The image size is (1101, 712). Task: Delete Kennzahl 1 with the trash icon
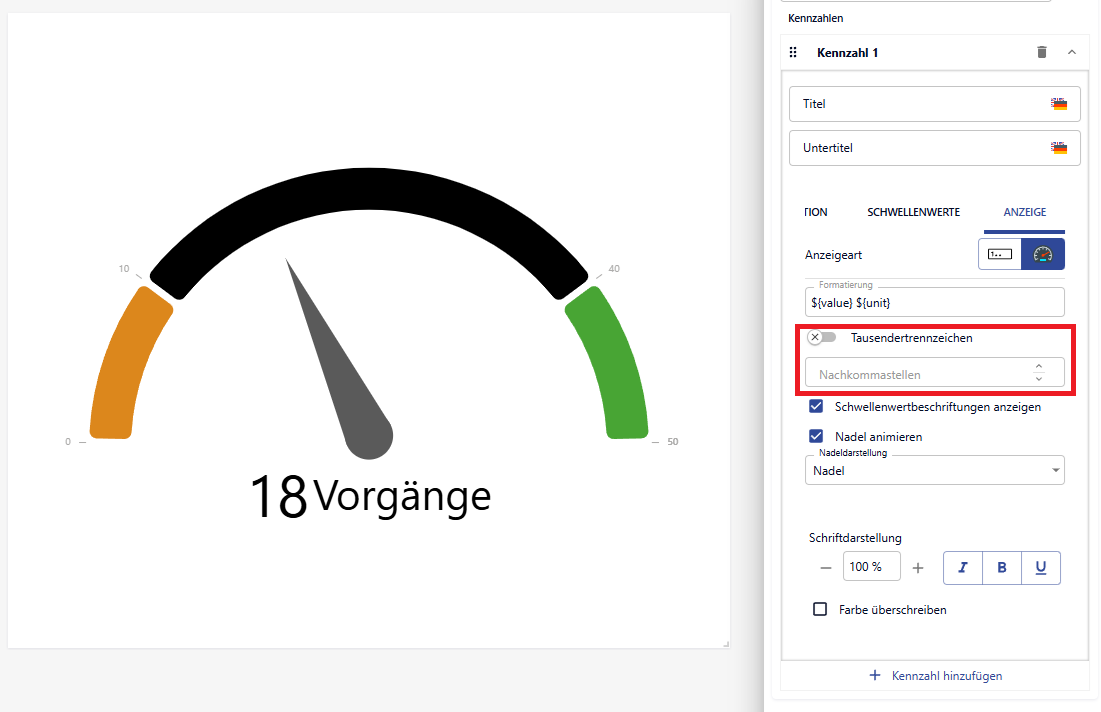coord(1042,52)
